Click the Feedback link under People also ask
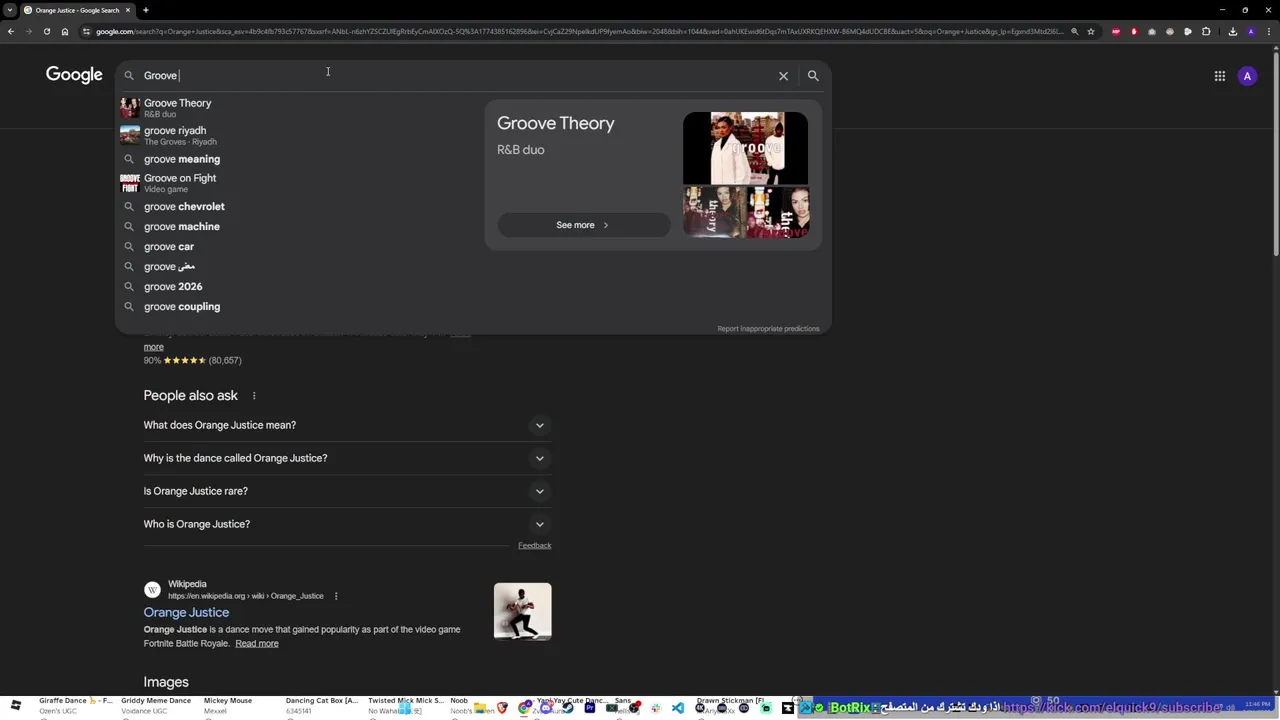 pos(534,546)
